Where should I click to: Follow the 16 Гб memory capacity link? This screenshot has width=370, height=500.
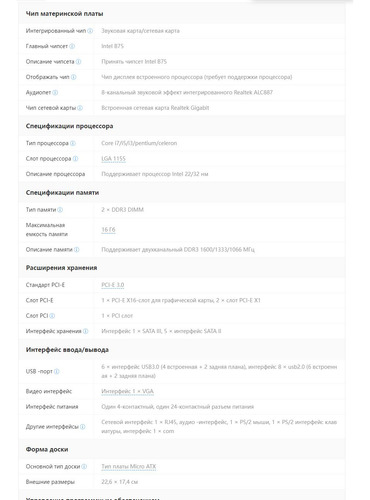tap(108, 230)
